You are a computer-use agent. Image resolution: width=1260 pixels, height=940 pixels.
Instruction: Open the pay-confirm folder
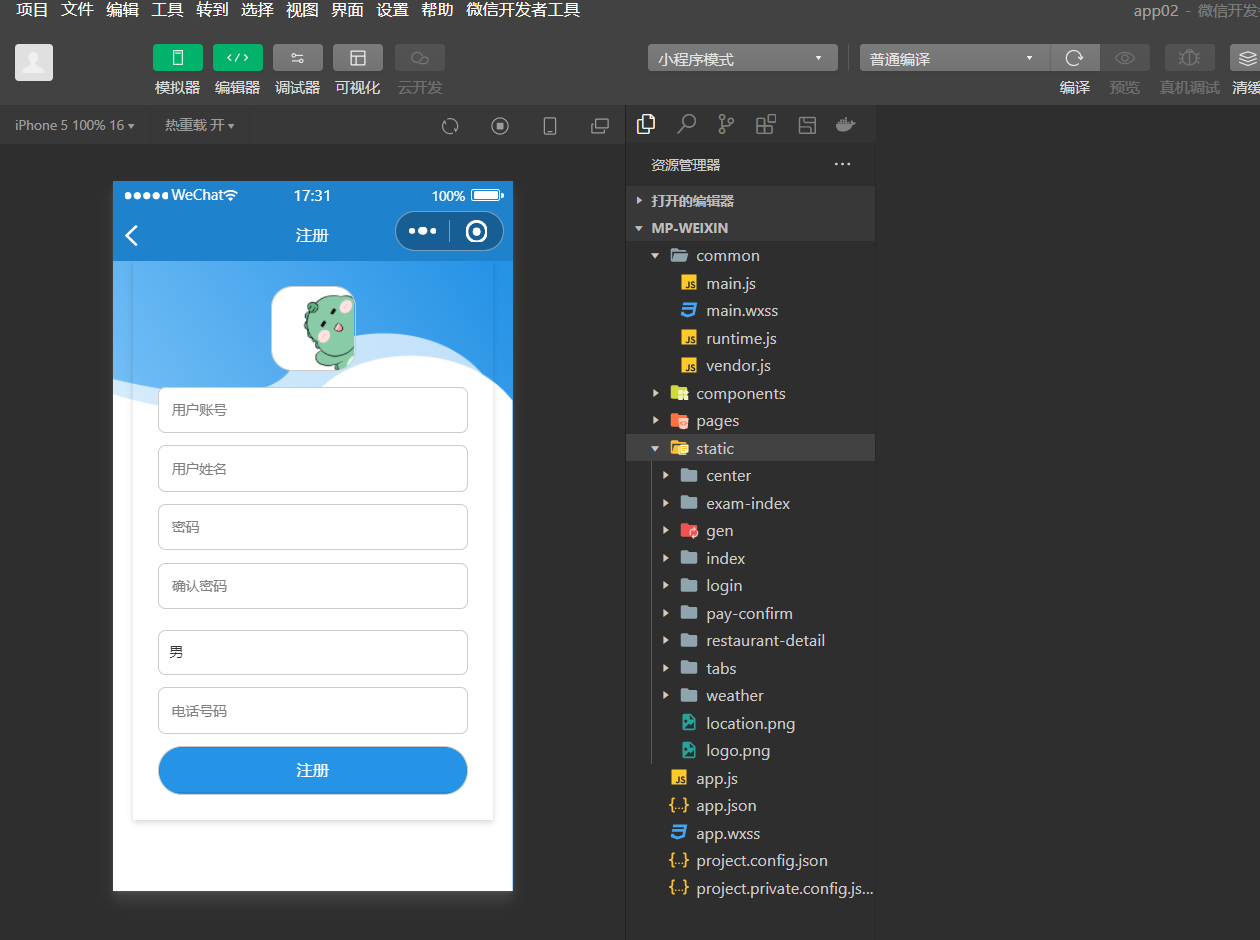(x=750, y=613)
